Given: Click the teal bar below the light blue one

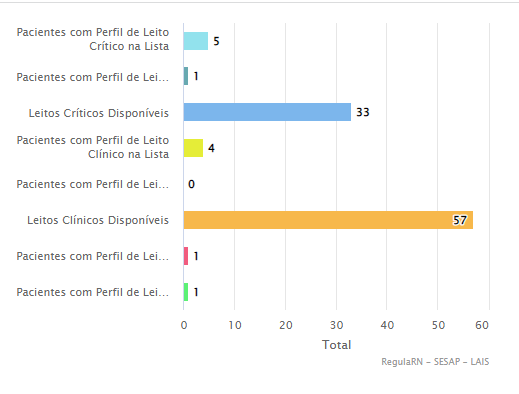Looking at the screenshot, I should coord(186,76).
